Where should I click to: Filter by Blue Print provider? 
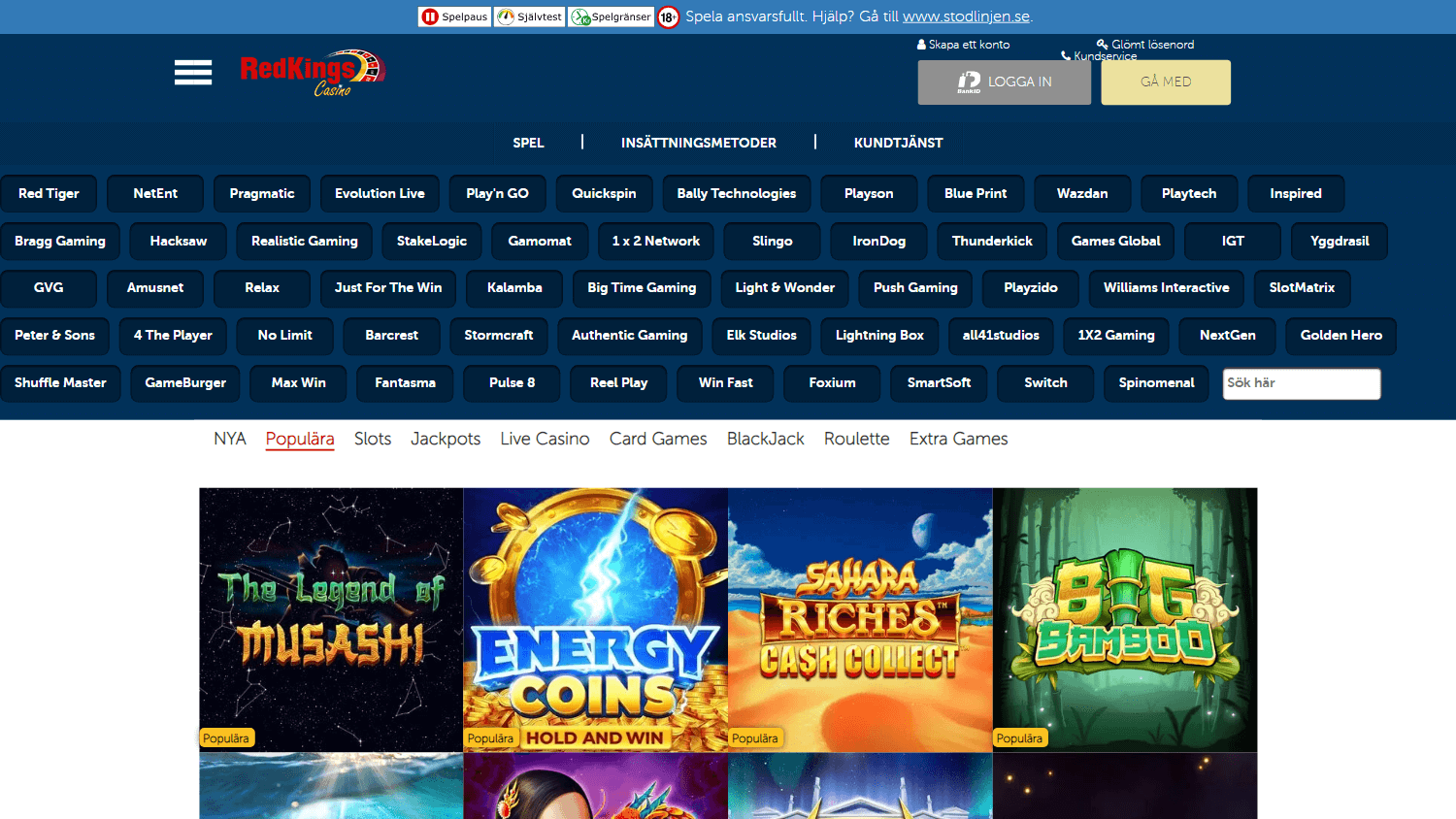pyautogui.click(x=976, y=193)
